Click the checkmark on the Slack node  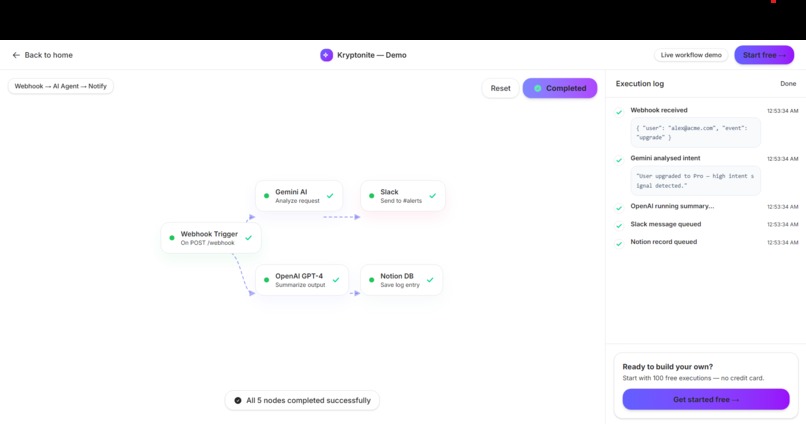pyautogui.click(x=433, y=196)
